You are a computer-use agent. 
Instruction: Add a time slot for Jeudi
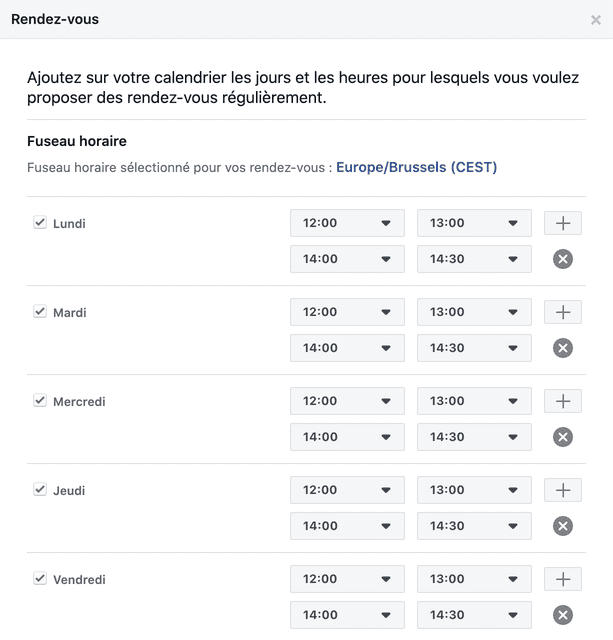point(562,490)
